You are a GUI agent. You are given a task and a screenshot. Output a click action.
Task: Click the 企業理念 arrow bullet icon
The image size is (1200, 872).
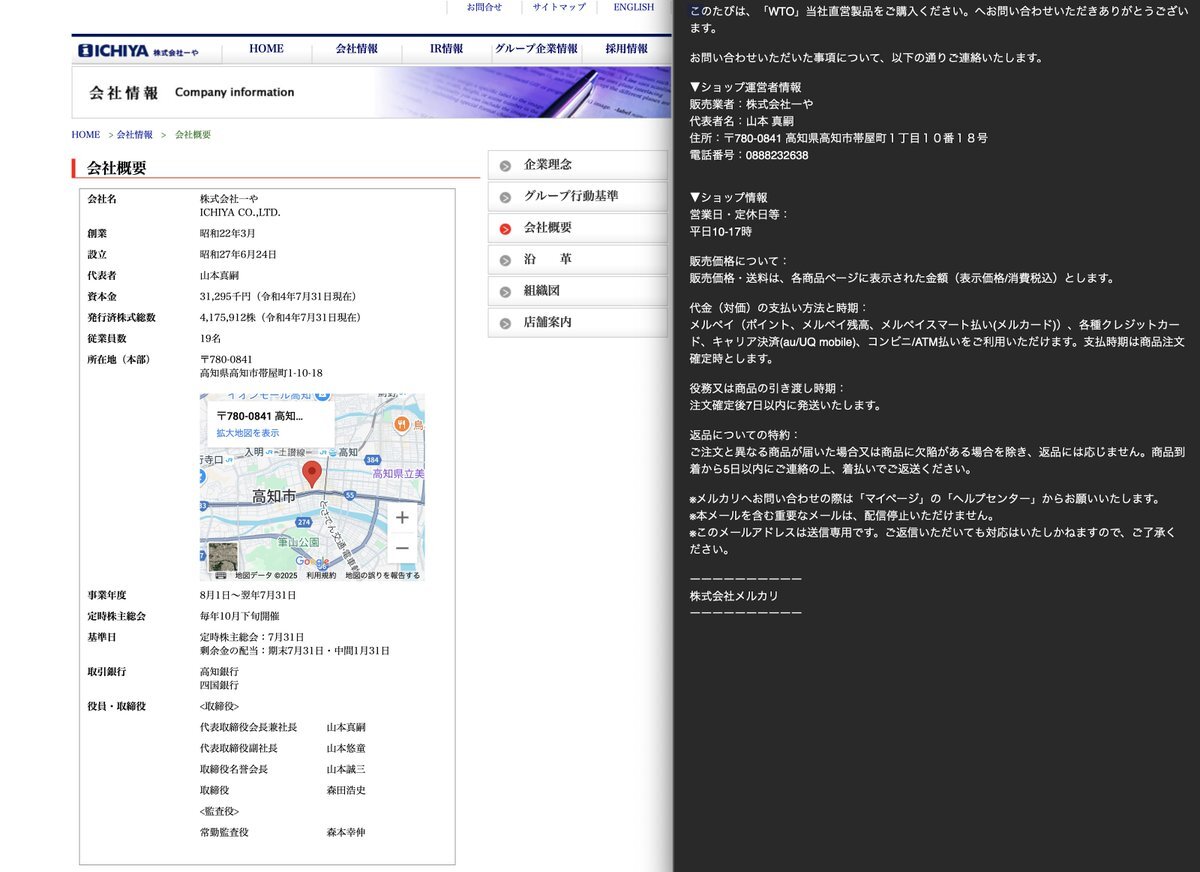pyautogui.click(x=505, y=166)
